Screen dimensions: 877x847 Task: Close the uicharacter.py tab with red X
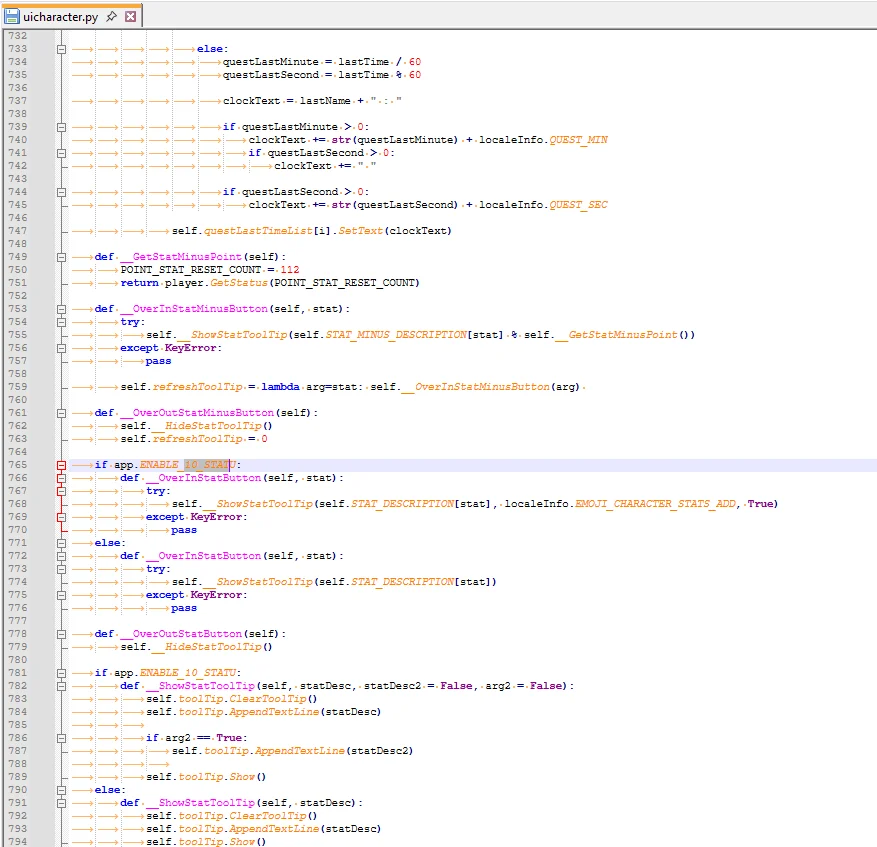pos(131,17)
